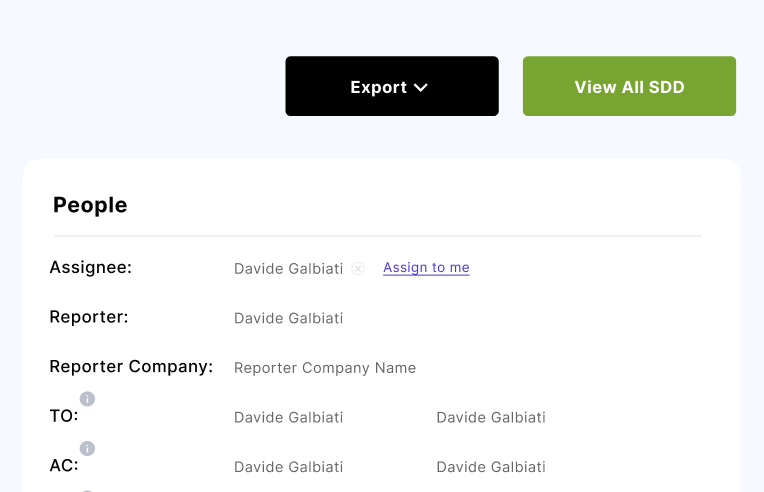Click the info icon next to TO
This screenshot has width=764, height=492.
click(87, 399)
